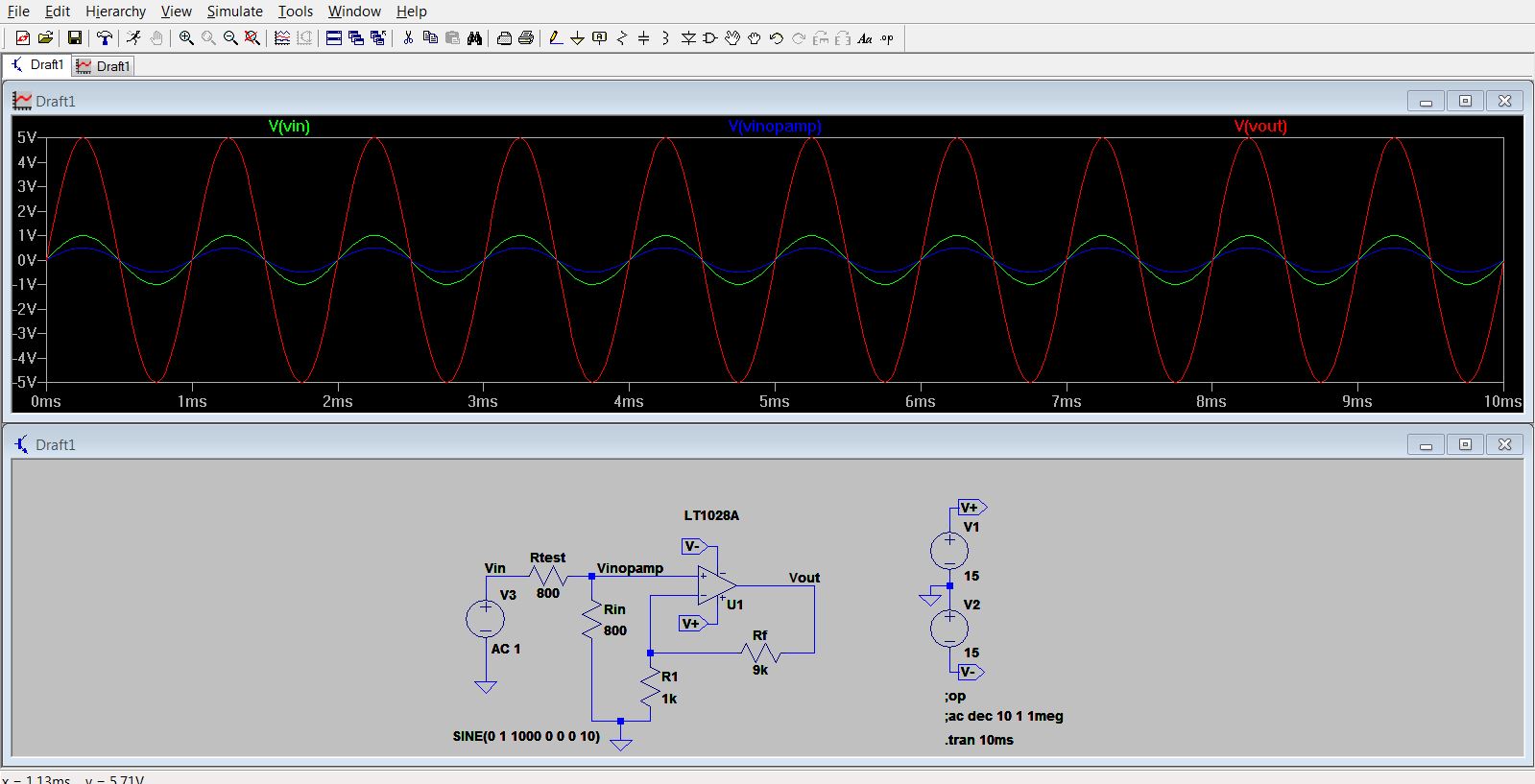The image size is (1535, 784).
Task: Open the Edit menu
Action: [x=58, y=12]
